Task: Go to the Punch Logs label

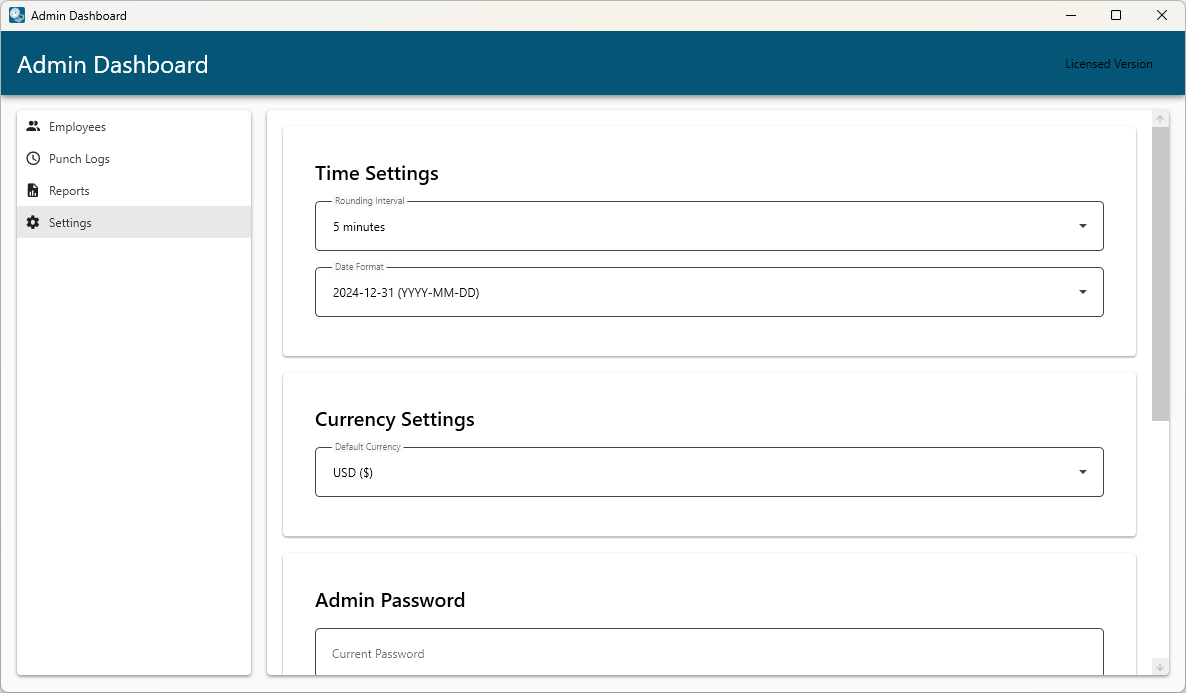Action: click(79, 159)
